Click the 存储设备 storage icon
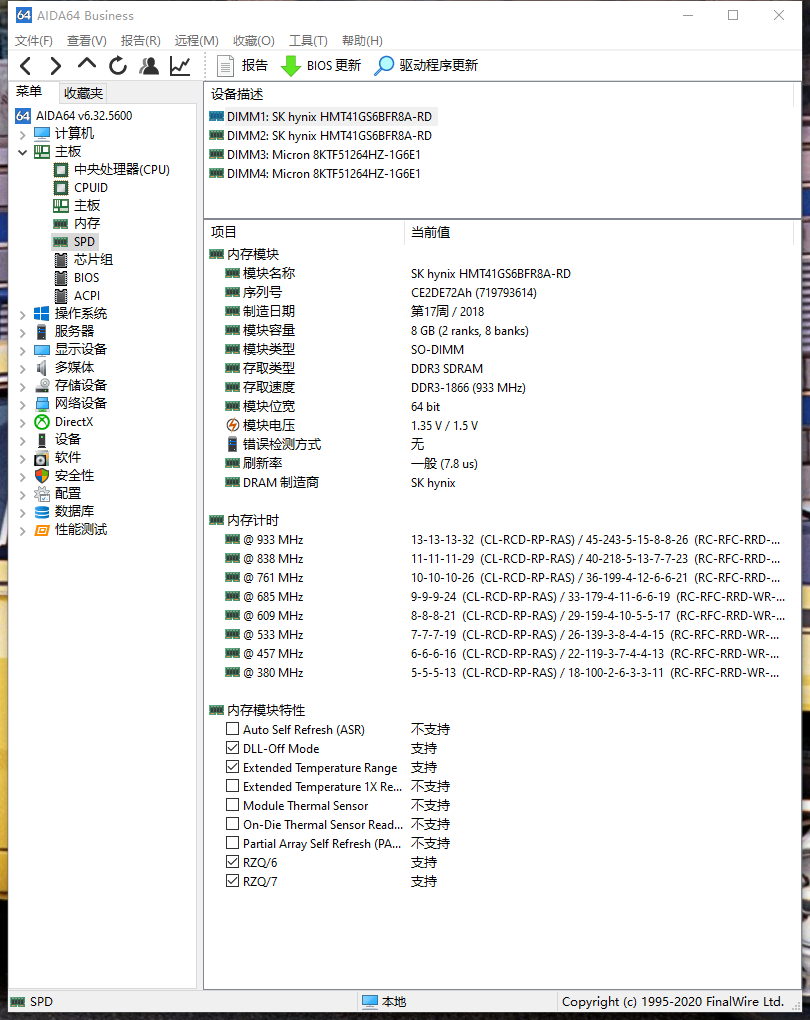Screen dimensions: 810x1020 point(42,385)
